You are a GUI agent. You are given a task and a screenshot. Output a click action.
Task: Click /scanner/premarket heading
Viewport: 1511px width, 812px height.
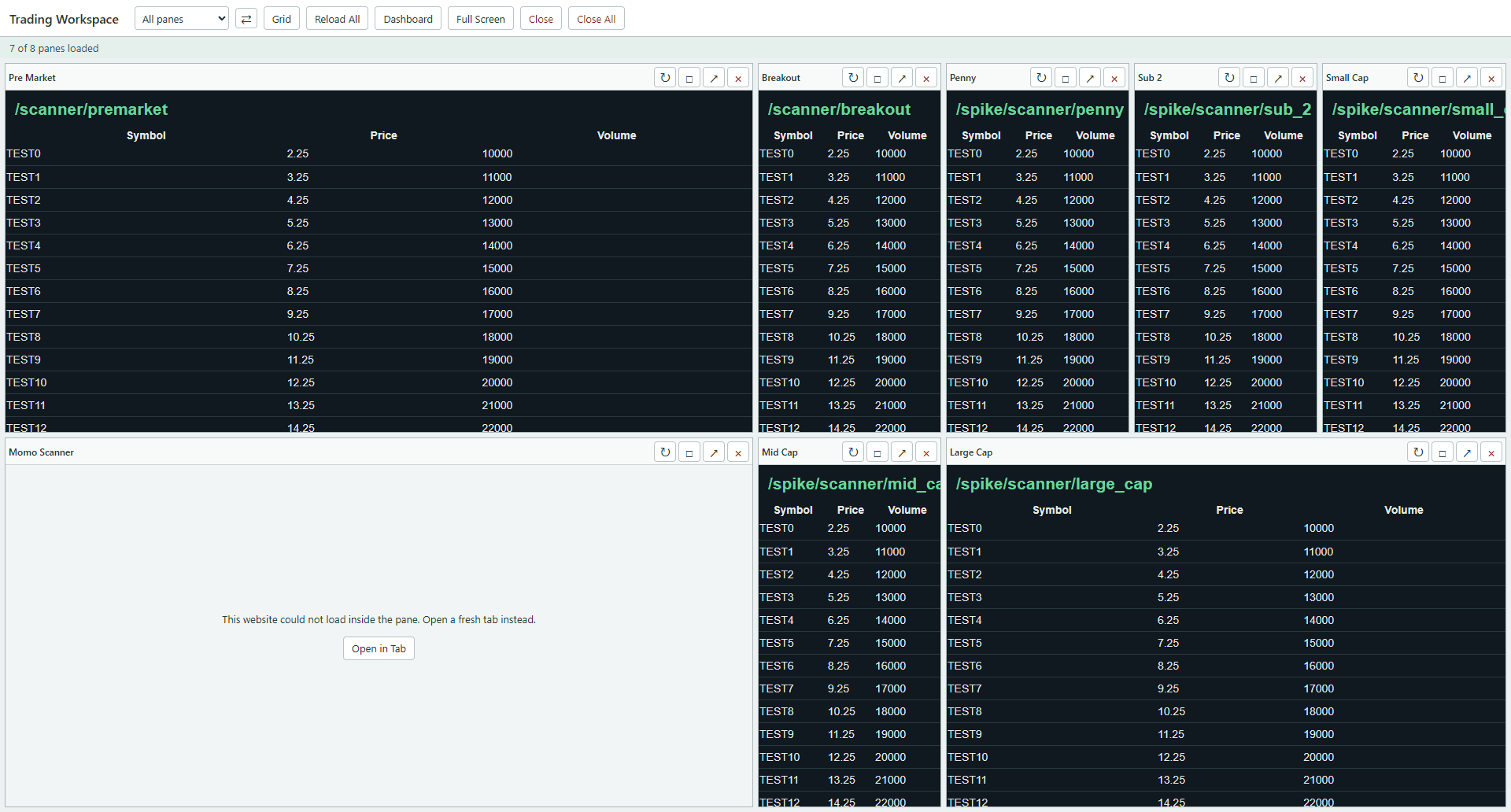[x=91, y=109]
